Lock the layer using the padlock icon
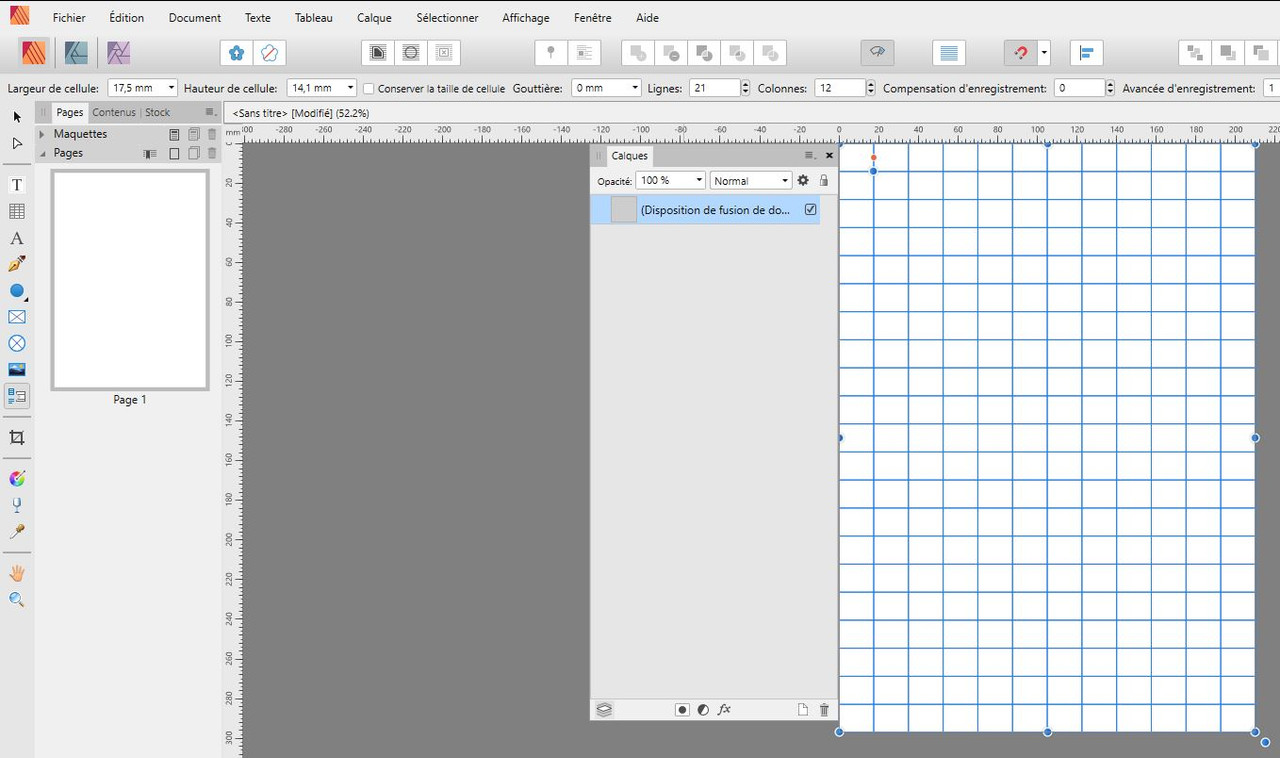The image size is (1280, 758). pos(823,180)
